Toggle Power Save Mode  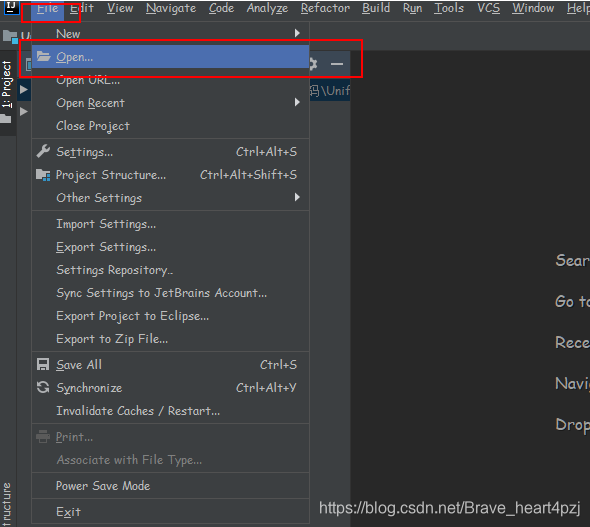point(170,486)
